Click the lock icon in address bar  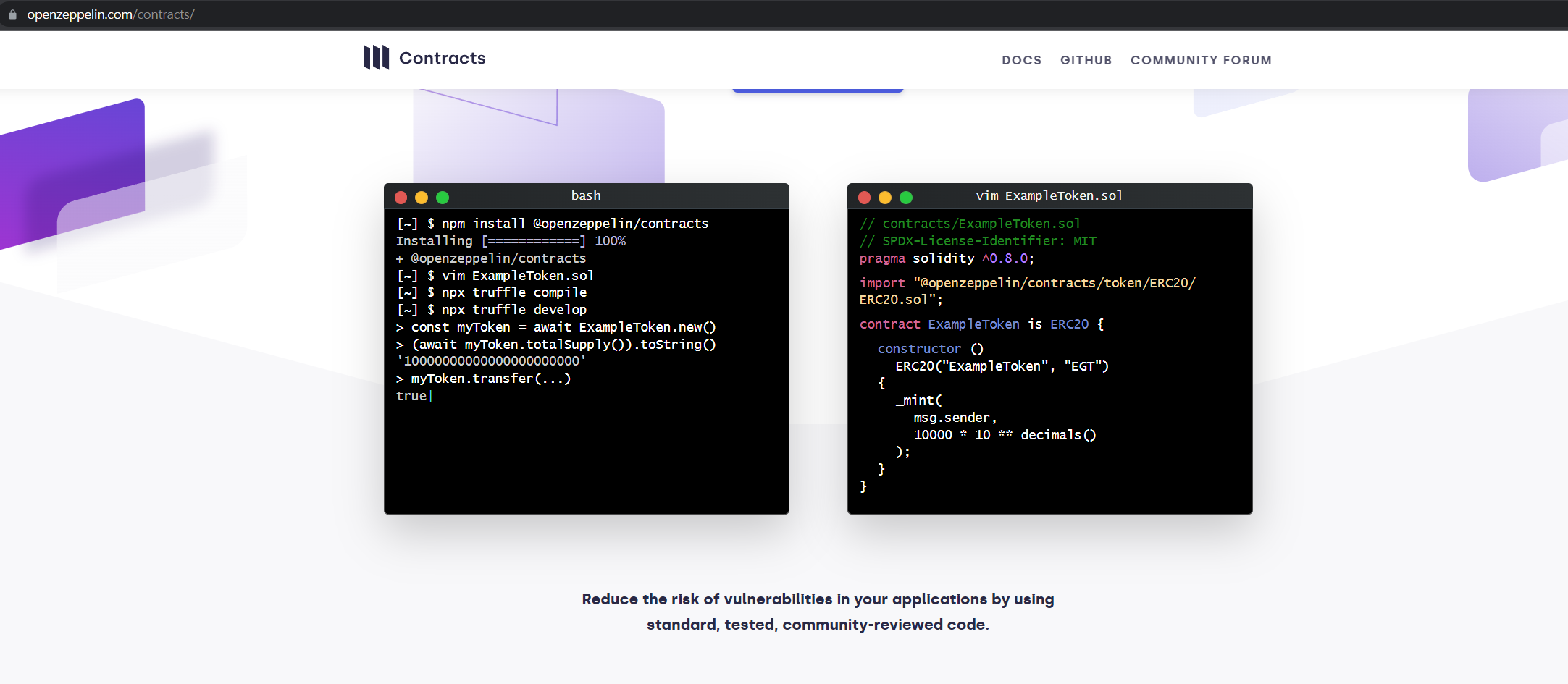12,14
